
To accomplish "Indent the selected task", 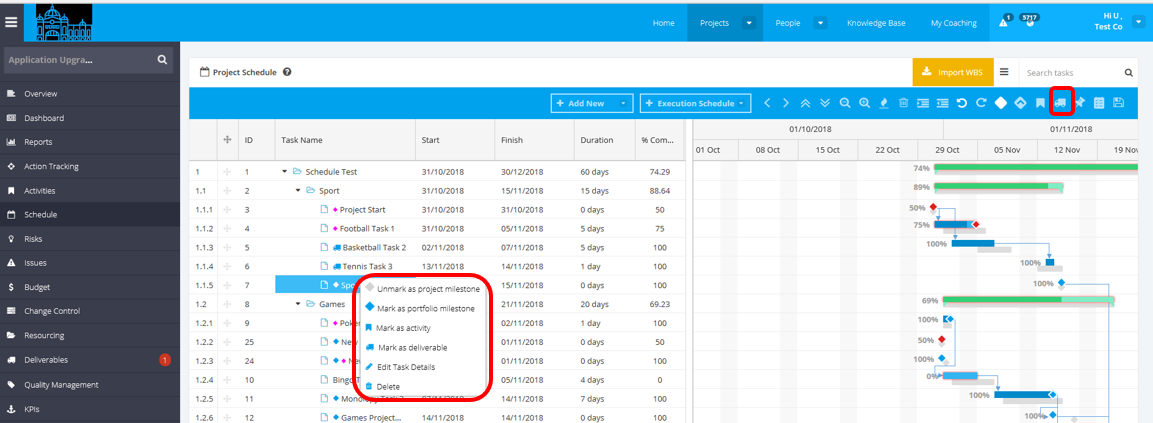I will [923, 103].
